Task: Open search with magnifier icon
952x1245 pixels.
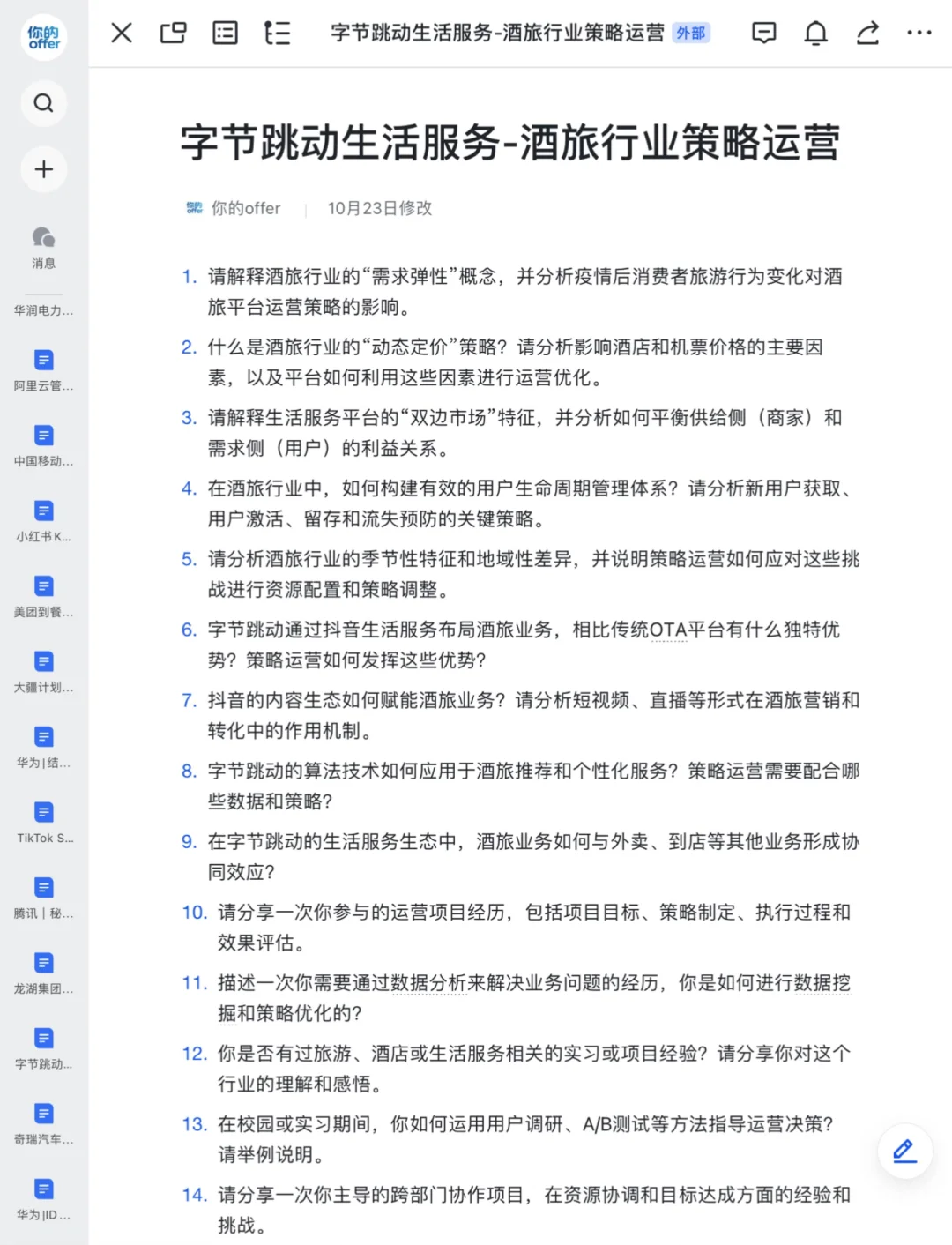Action: pos(44,103)
